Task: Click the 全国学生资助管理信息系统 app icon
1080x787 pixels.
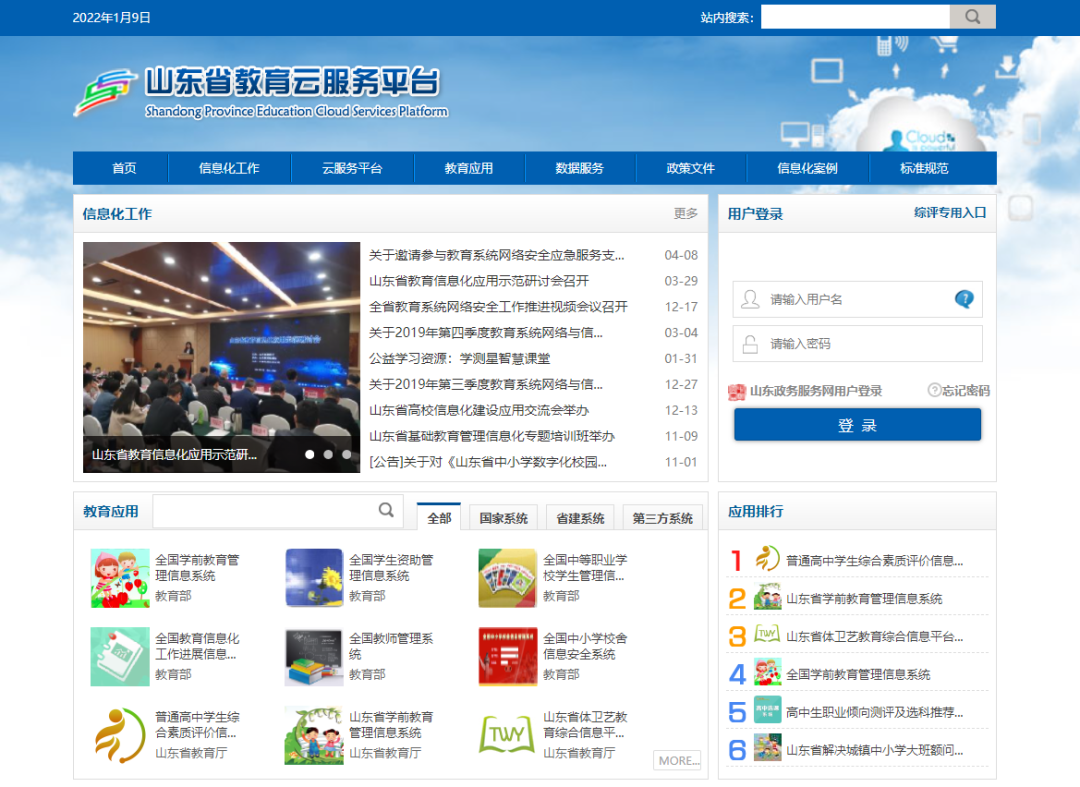Action: click(x=313, y=577)
